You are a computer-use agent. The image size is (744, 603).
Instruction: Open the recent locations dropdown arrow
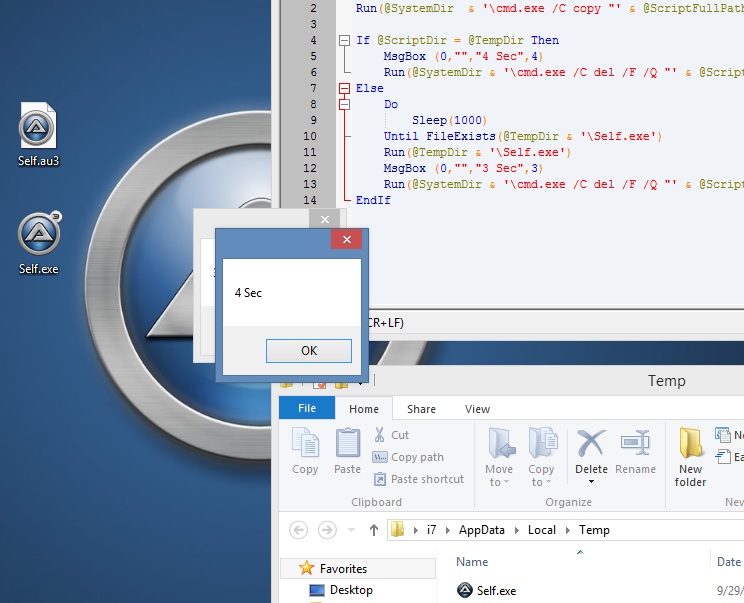click(x=351, y=530)
